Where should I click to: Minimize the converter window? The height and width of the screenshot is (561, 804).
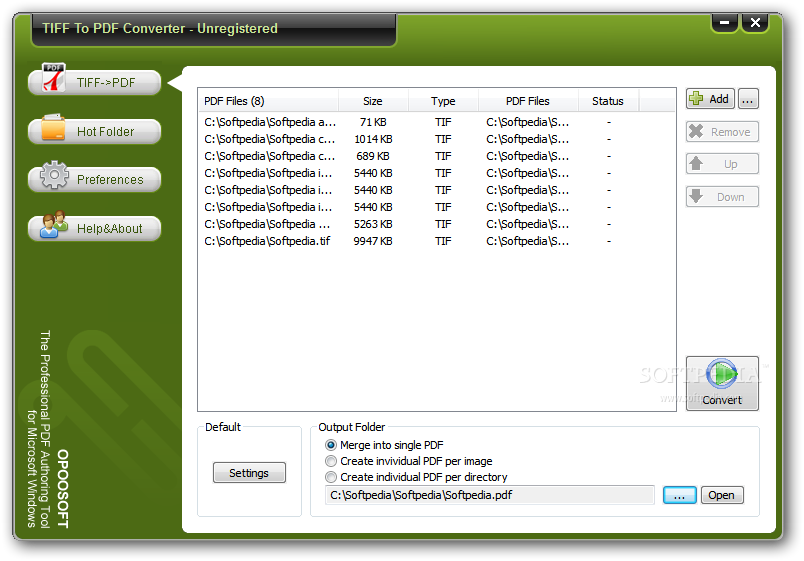click(725, 23)
